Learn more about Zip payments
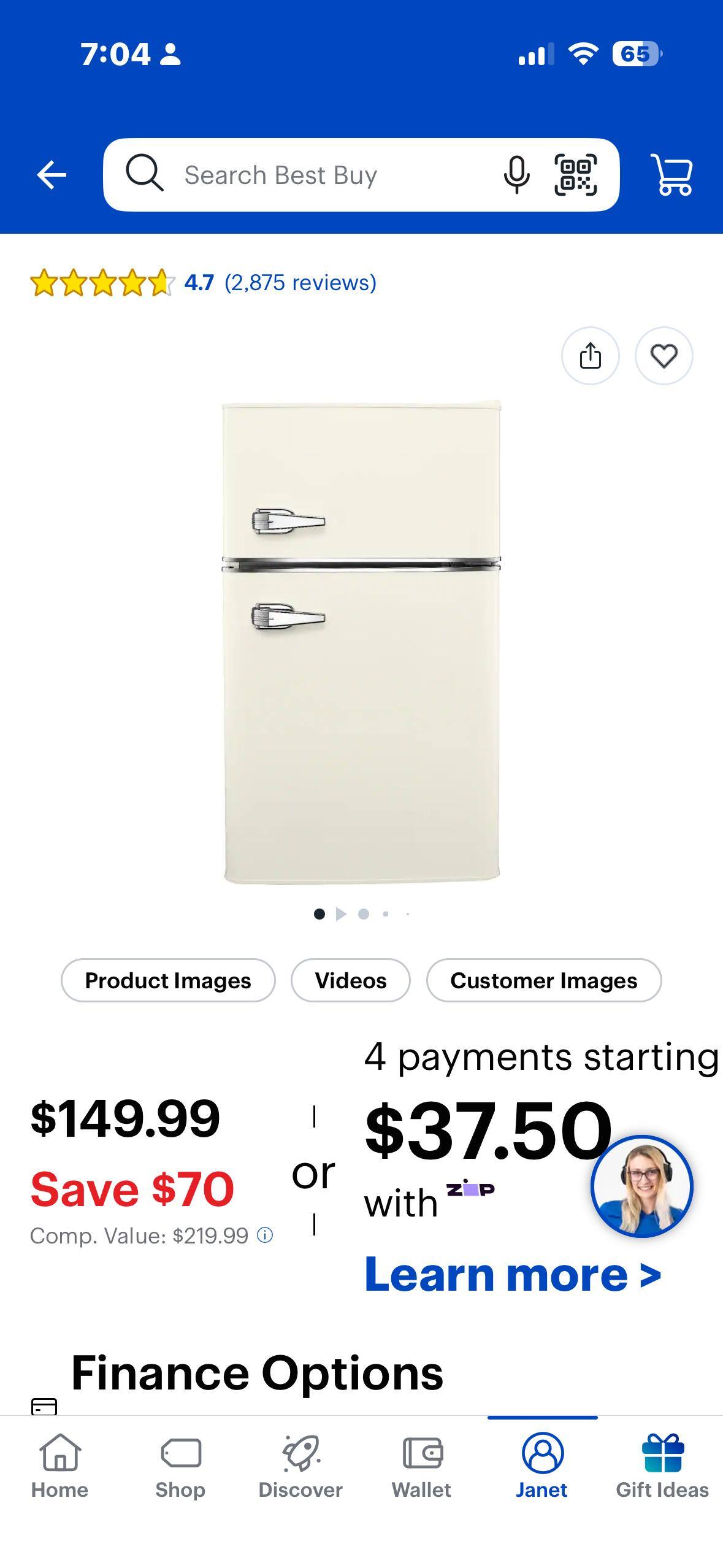723x1568 pixels. click(x=513, y=1274)
